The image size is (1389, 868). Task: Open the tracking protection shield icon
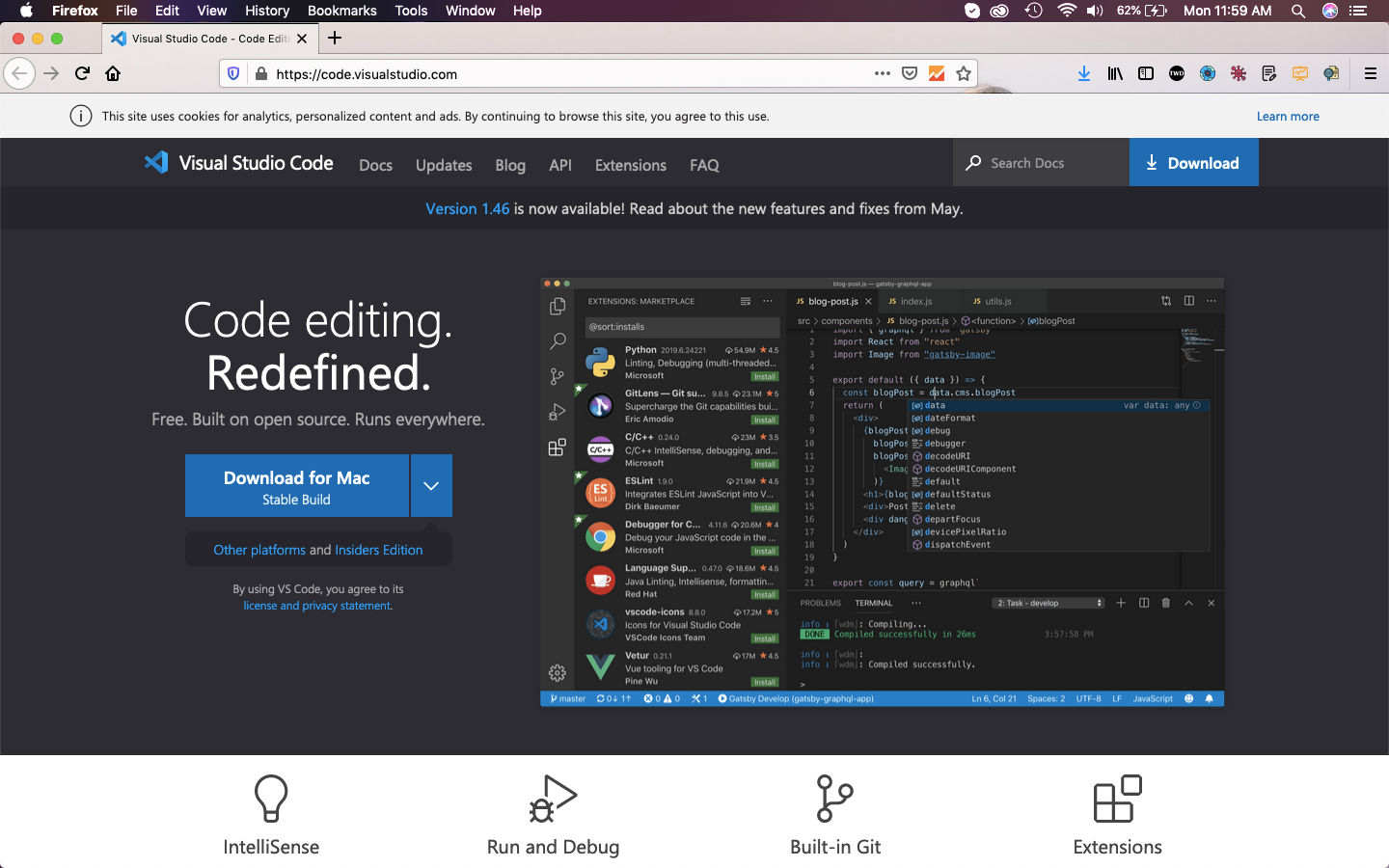233,73
